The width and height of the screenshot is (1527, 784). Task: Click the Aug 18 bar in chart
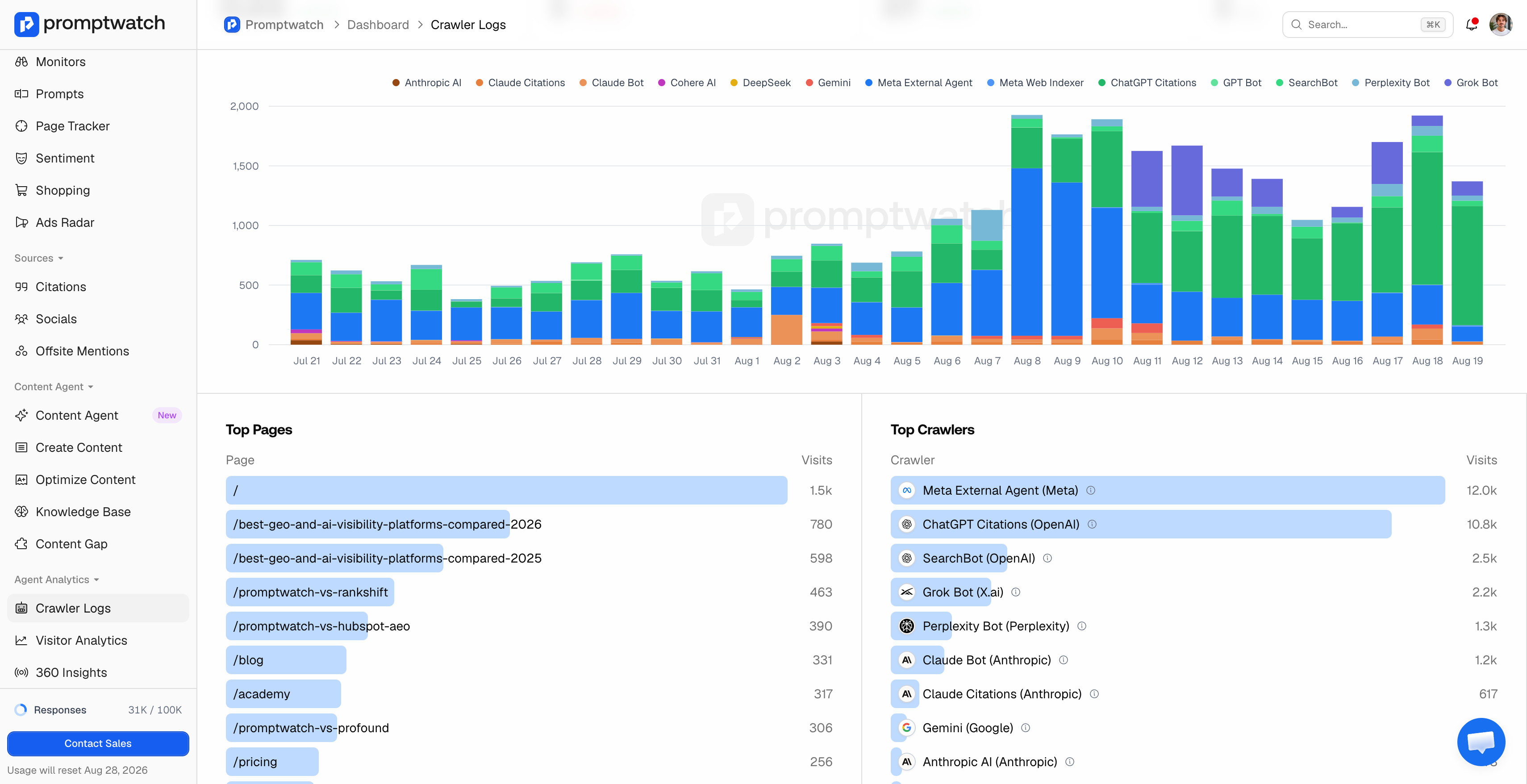click(x=1427, y=230)
